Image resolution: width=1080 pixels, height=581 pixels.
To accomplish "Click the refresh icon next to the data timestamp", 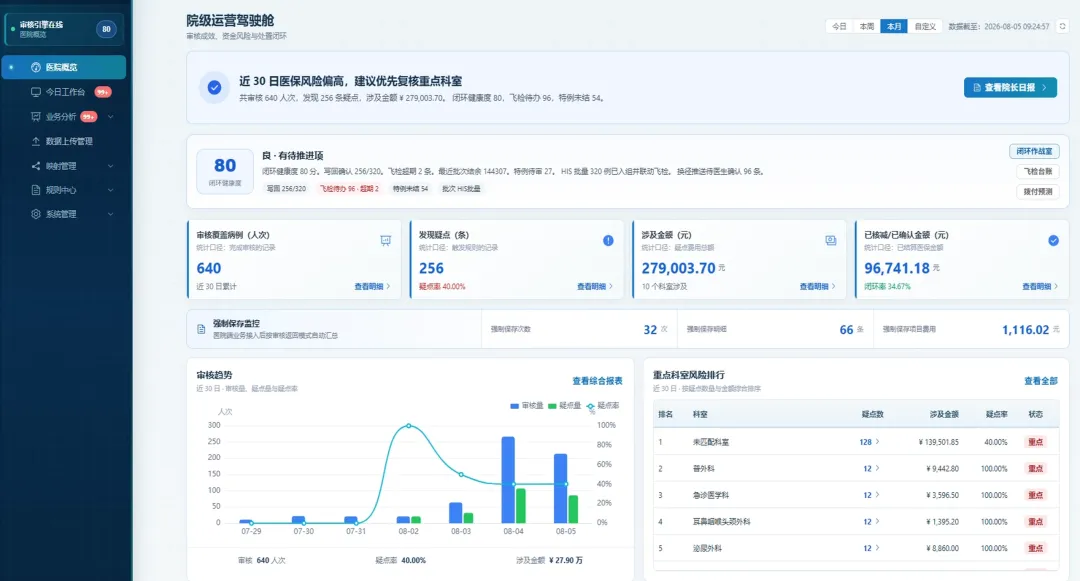I will pyautogui.click(x=1062, y=26).
